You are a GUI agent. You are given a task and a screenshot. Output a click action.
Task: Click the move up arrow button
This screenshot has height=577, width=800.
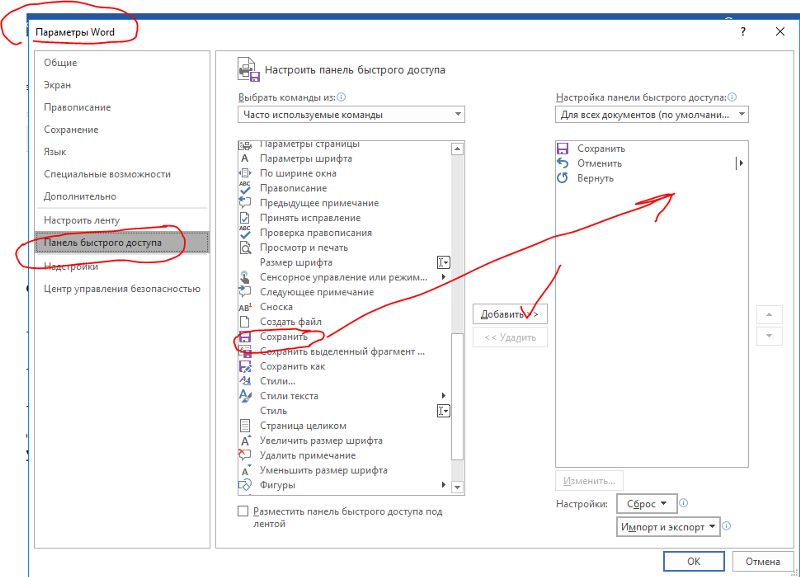(x=769, y=315)
